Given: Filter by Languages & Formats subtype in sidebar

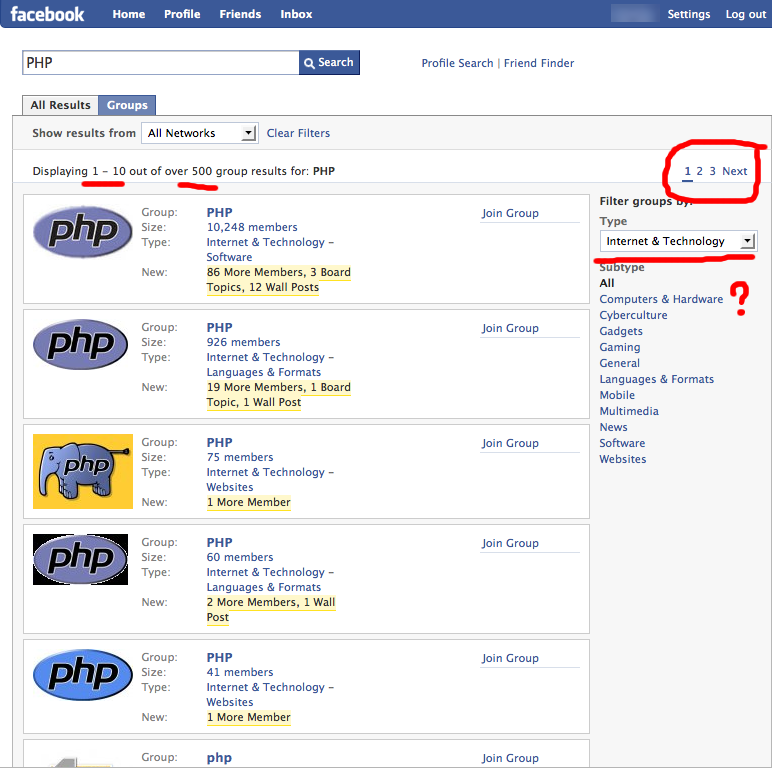Looking at the screenshot, I should pyautogui.click(x=657, y=379).
